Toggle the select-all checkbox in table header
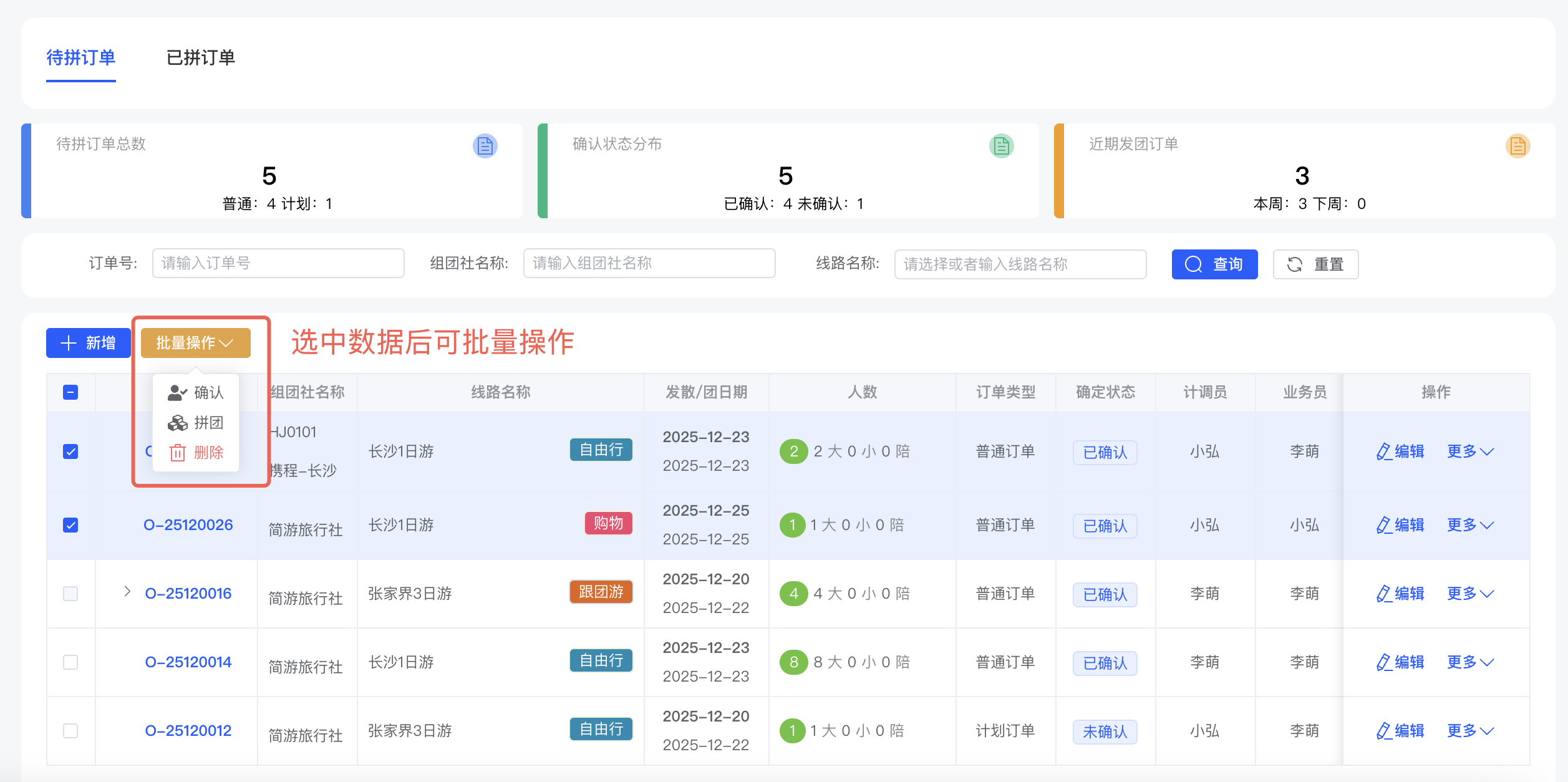 [70, 392]
